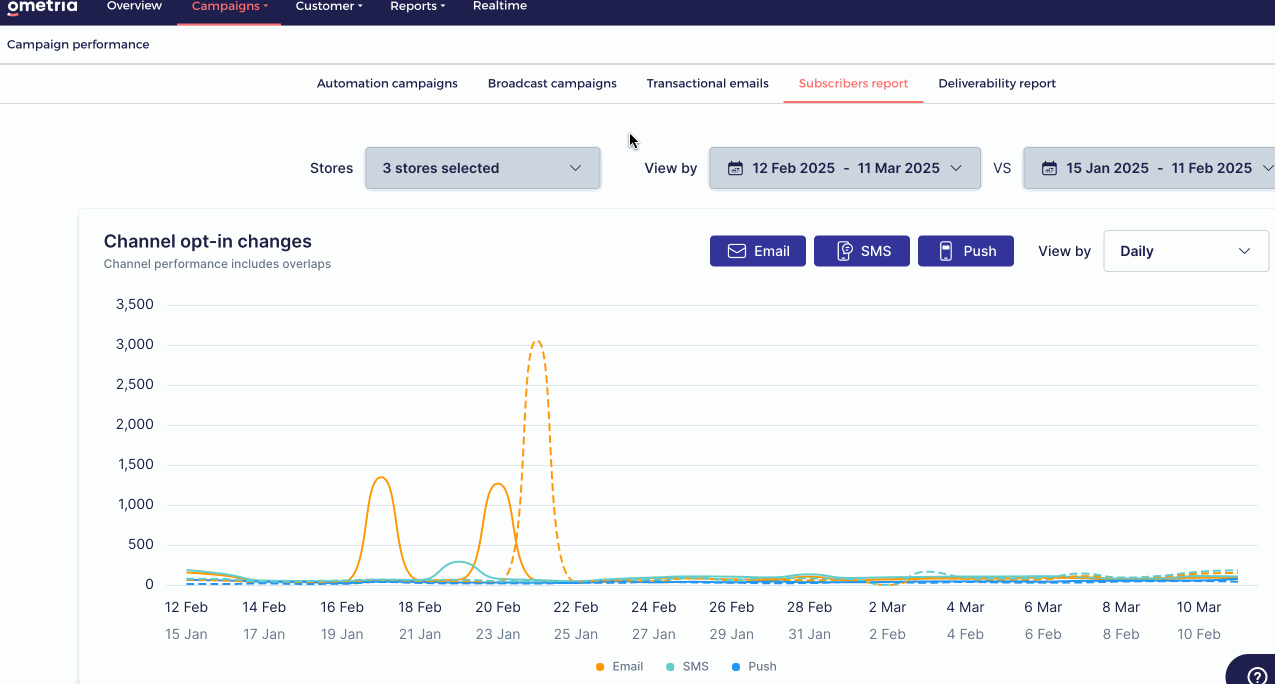Open the 12 Feb 2025 - 11 Mar 2025 date picker
This screenshot has height=684, width=1275.
[845, 168]
